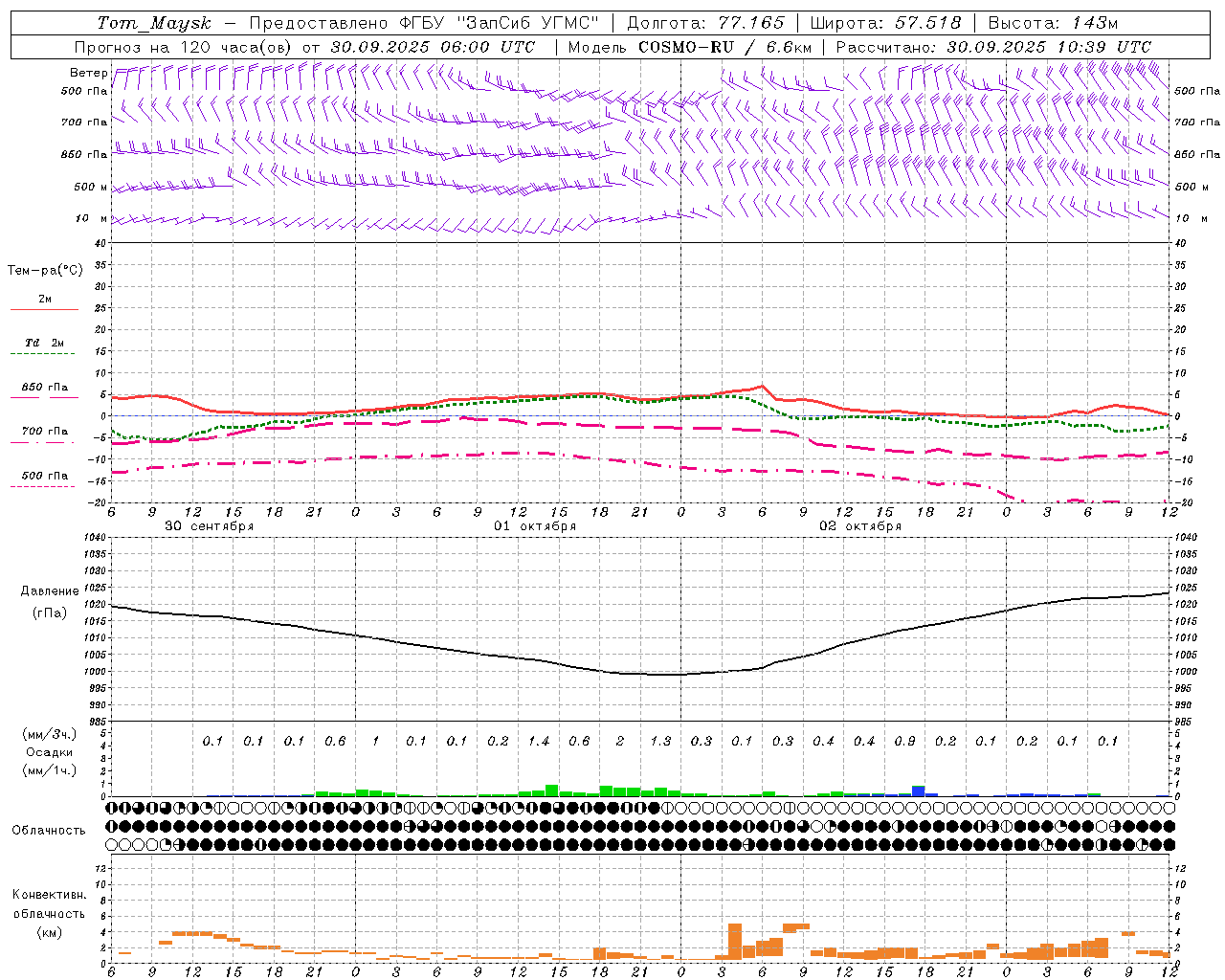1225x980 pixels.
Task: Click the 'Конвективн.' convective cloud label
Action: pos(49,895)
